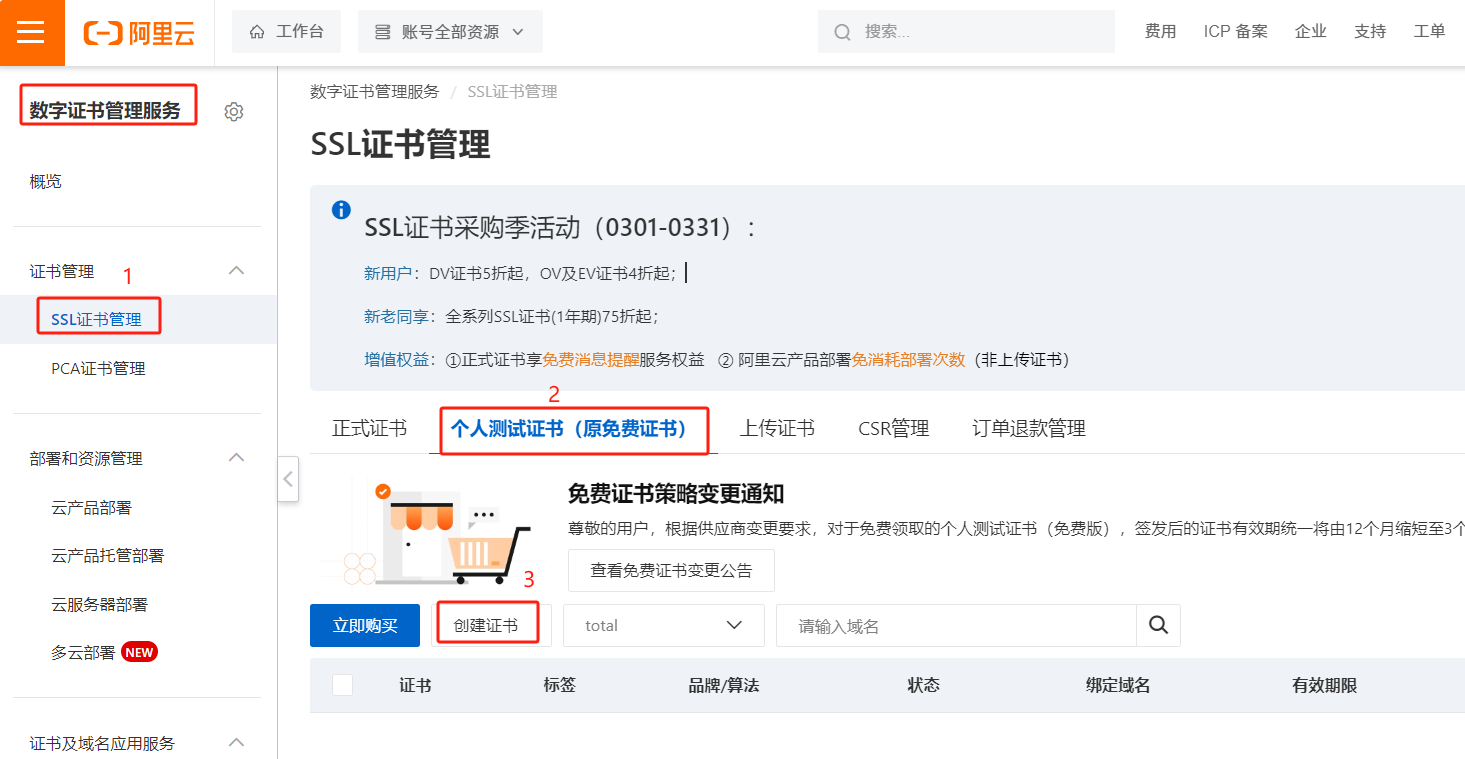Screen dimensions: 1465x759
Task: Click the blue info icon in banner
Action: tap(341, 210)
